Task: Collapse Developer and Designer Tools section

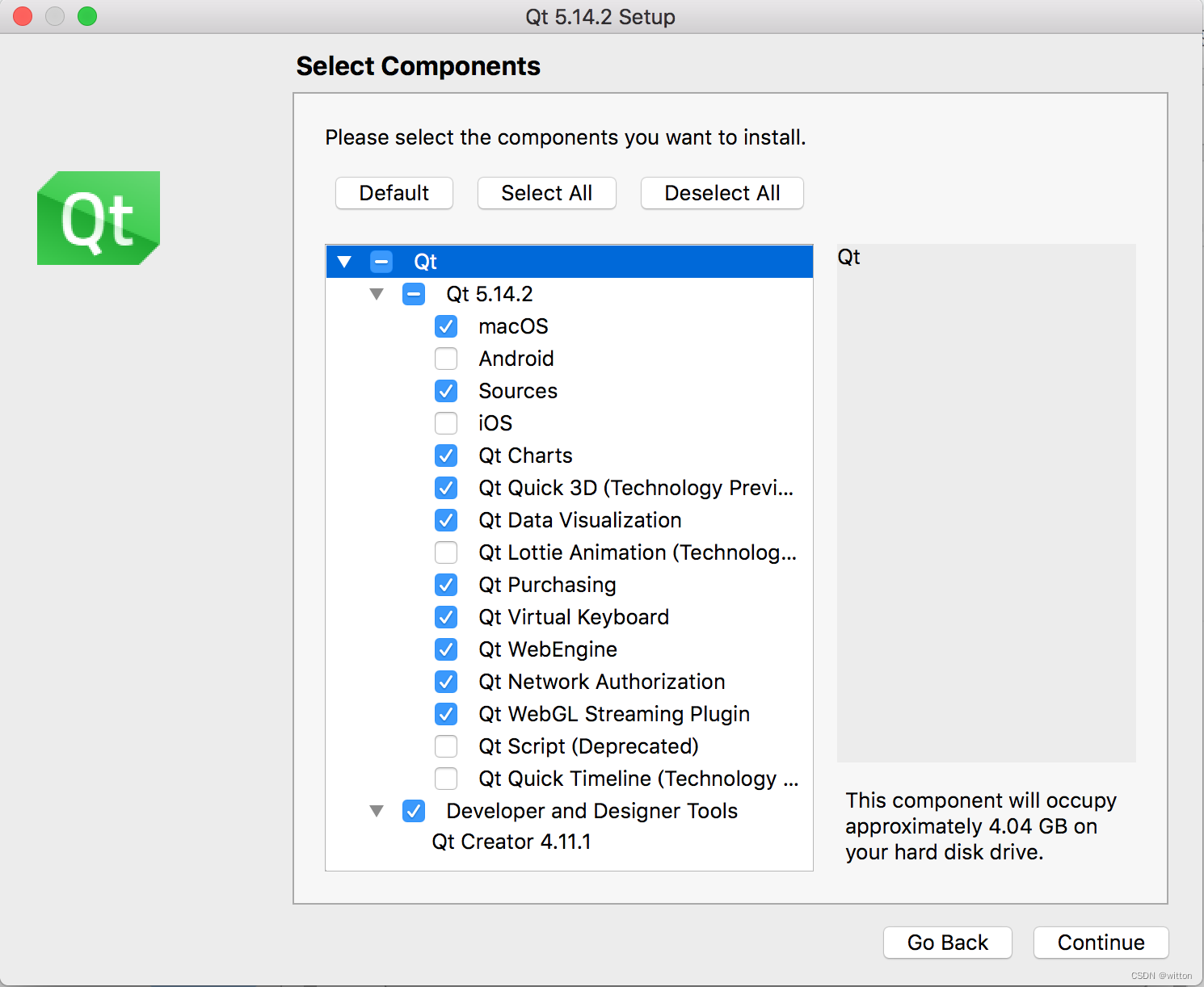Action: click(x=377, y=811)
